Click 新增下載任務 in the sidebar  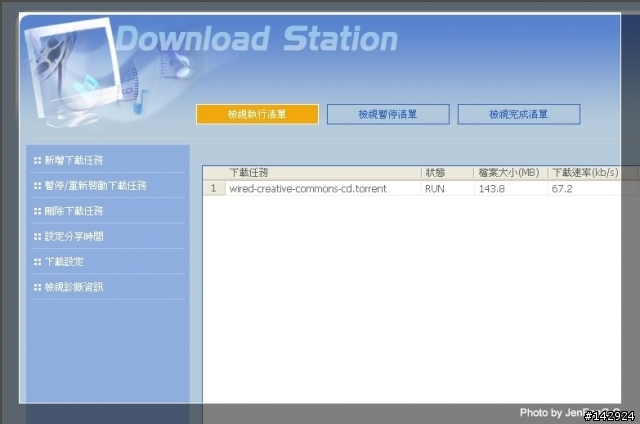(x=73, y=160)
